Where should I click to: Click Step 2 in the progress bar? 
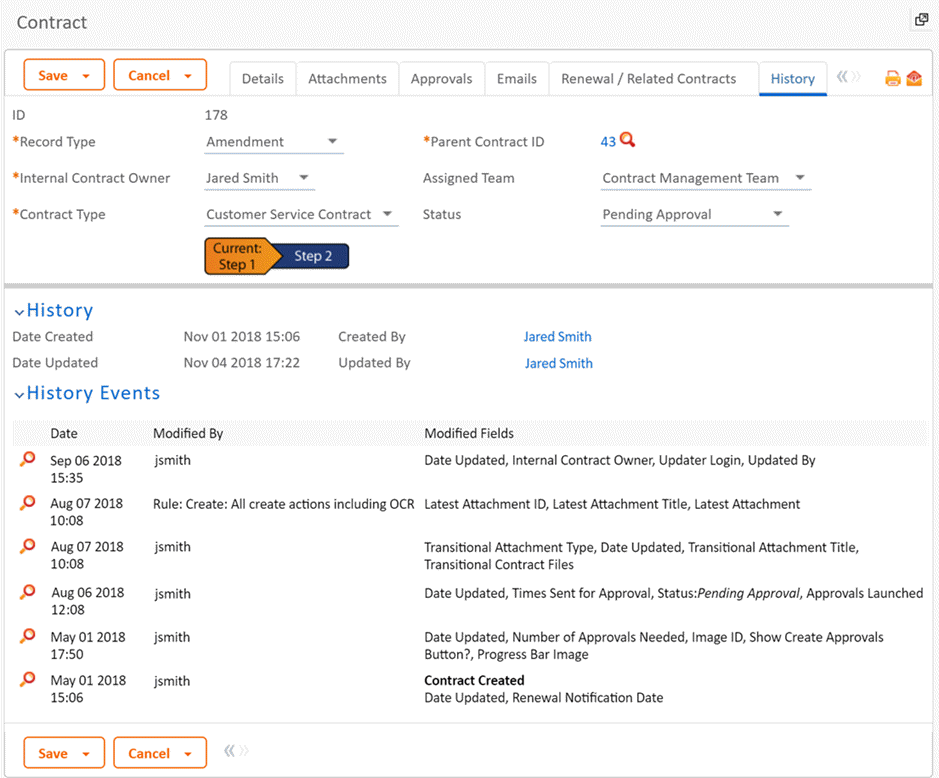coord(313,257)
